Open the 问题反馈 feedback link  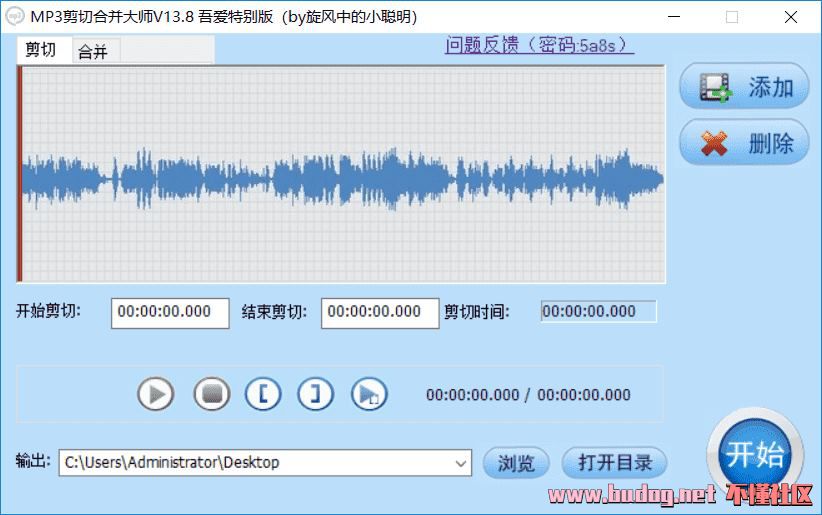pos(539,46)
